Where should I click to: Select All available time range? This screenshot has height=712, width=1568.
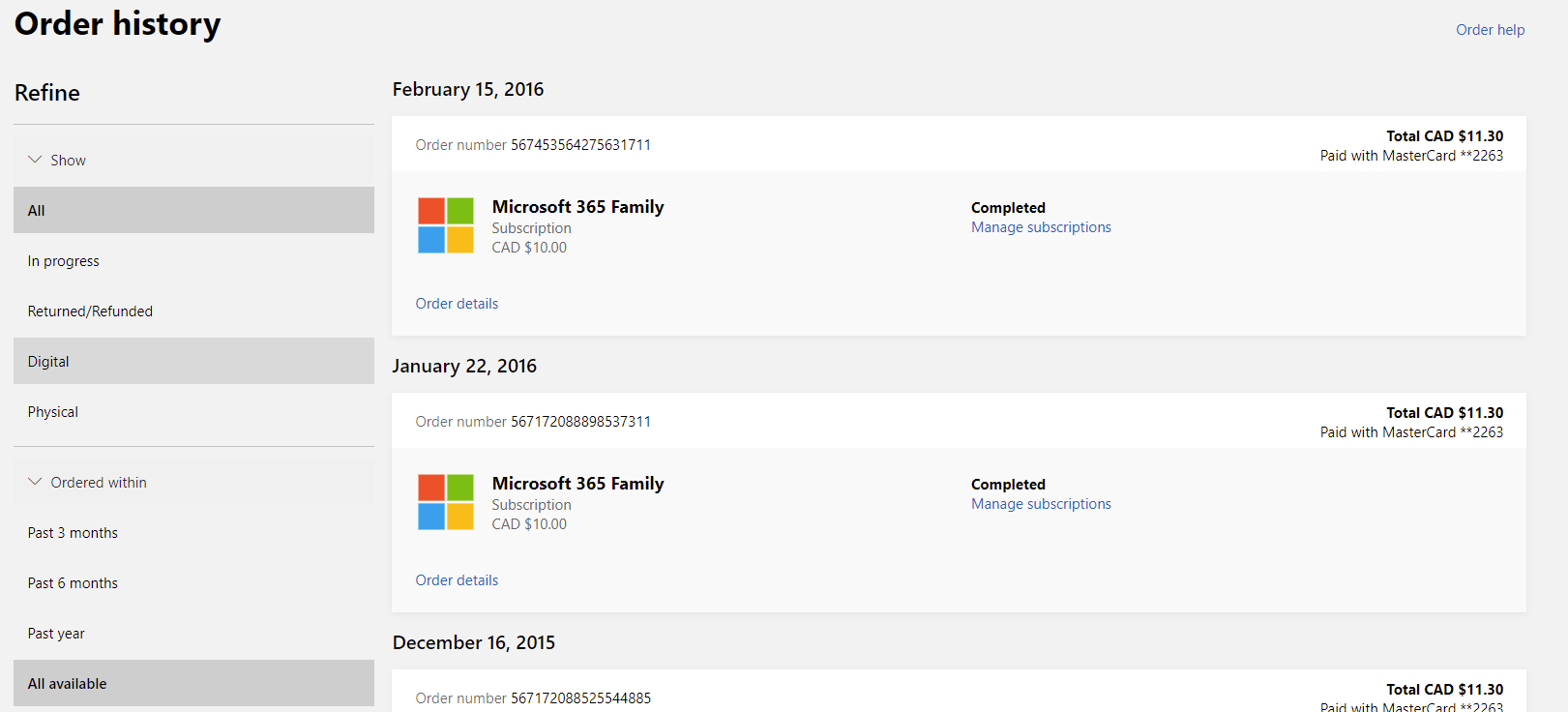pyautogui.click(x=193, y=684)
